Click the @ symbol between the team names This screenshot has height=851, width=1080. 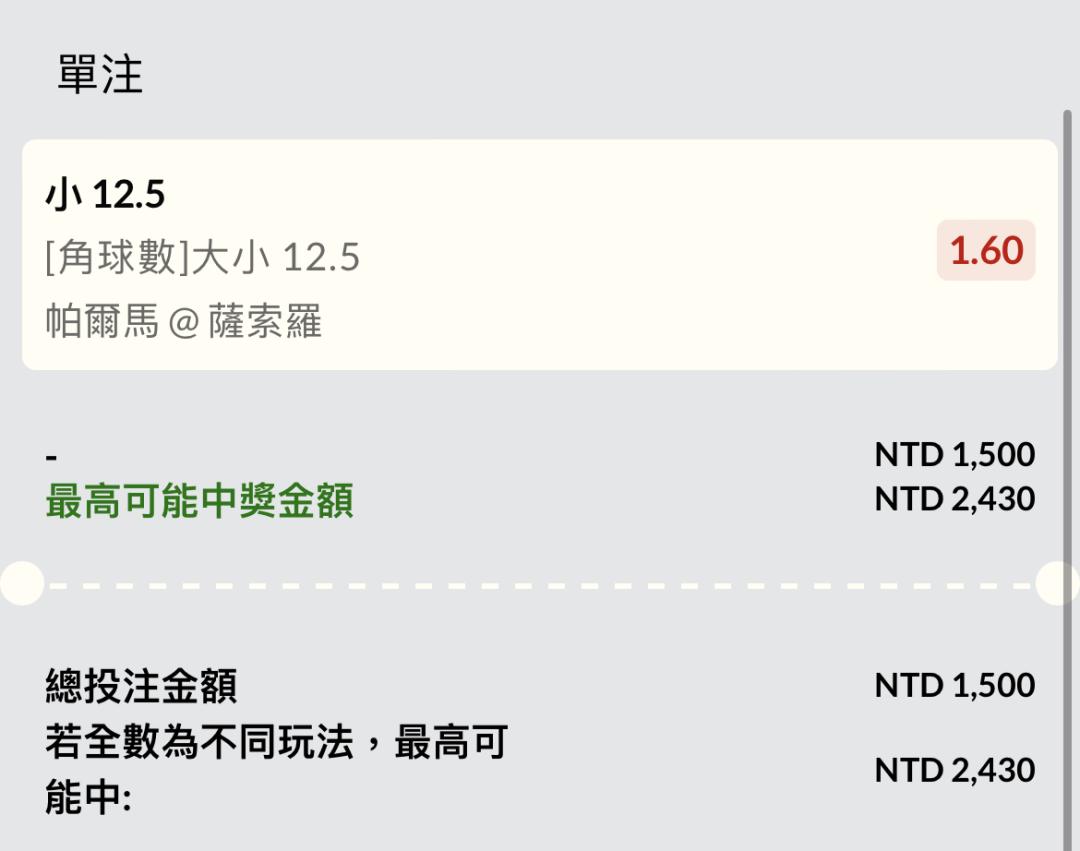point(183,324)
